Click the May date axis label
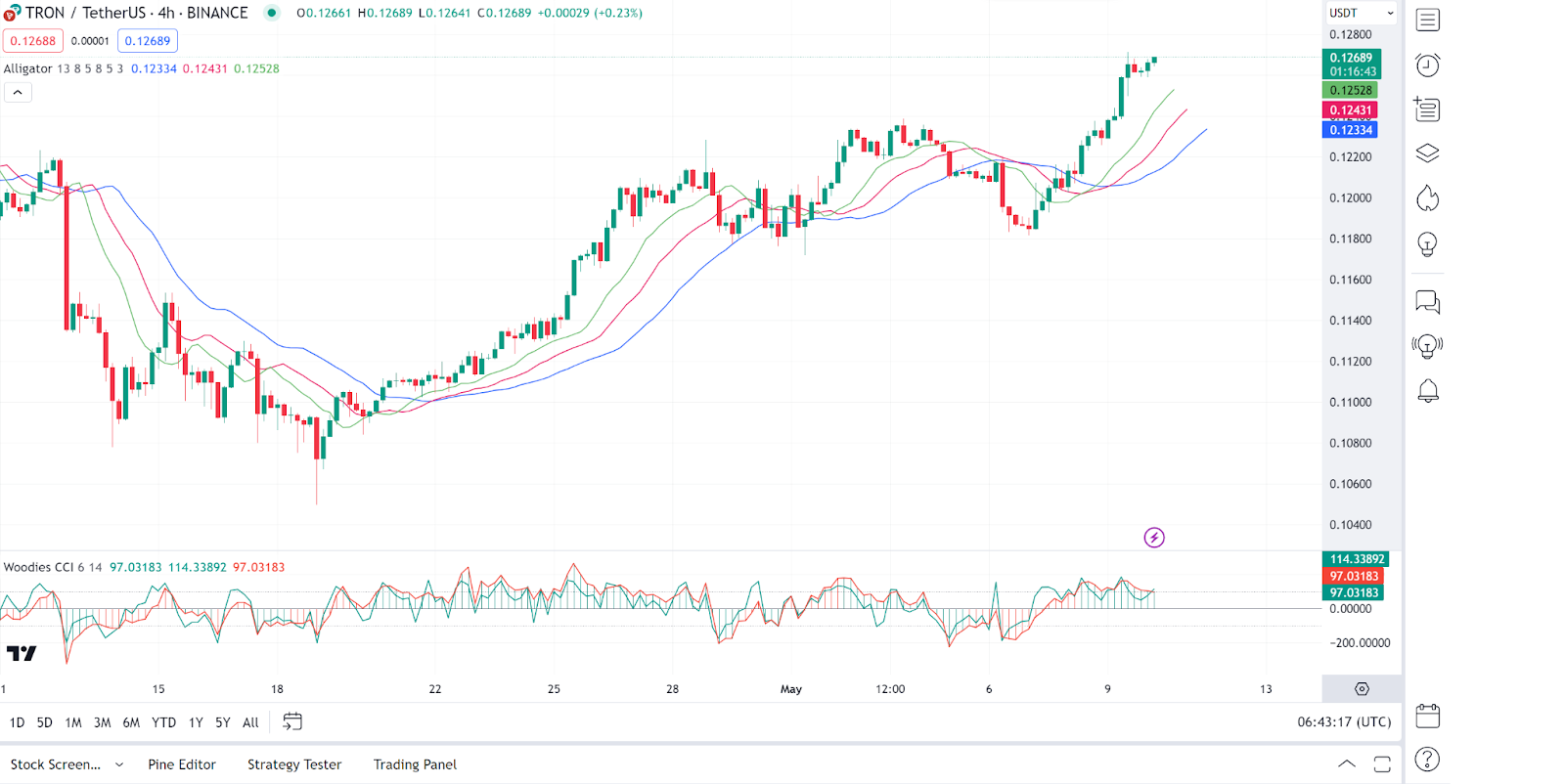1565x784 pixels. click(x=791, y=689)
